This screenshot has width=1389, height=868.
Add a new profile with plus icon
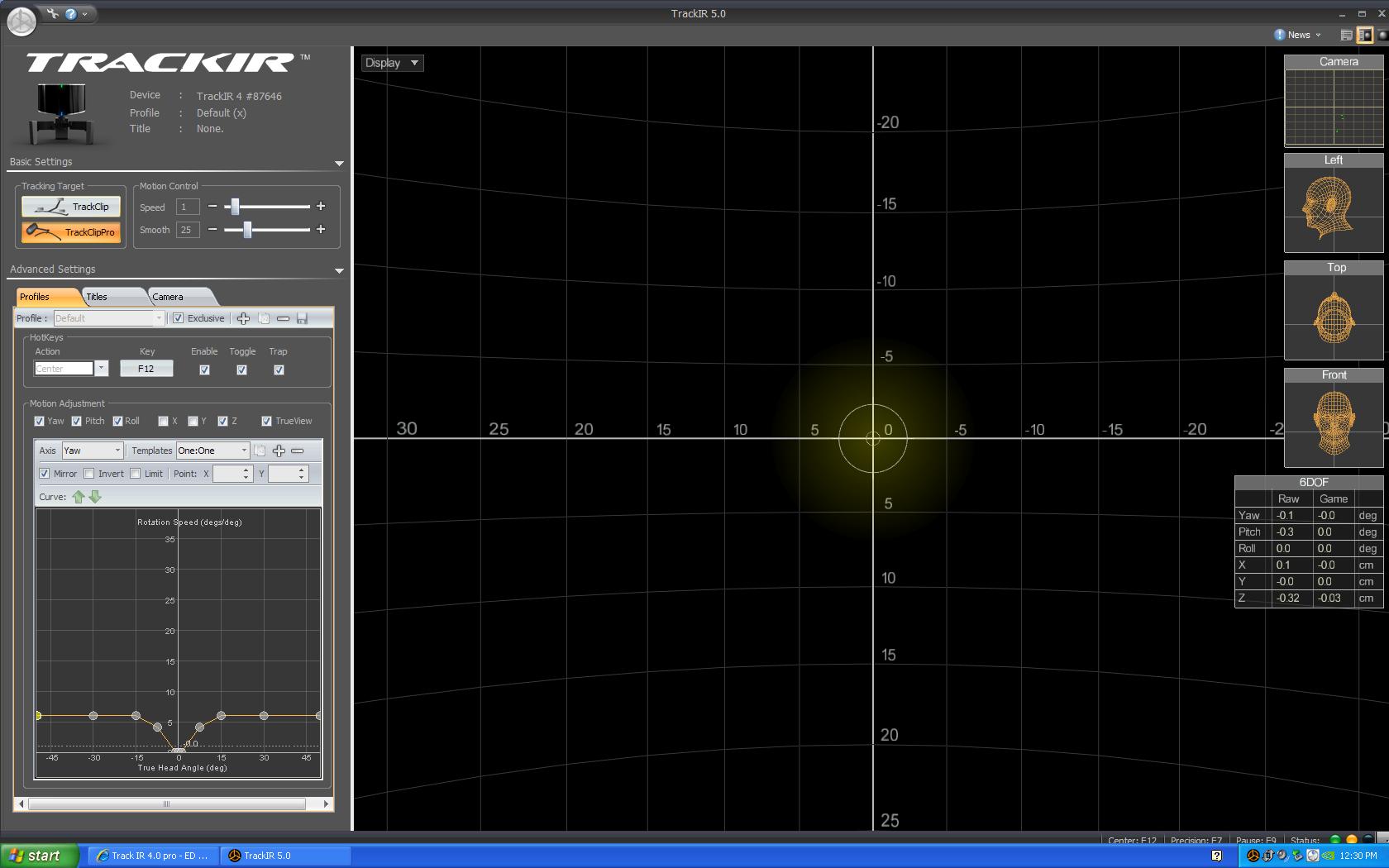pyautogui.click(x=243, y=318)
